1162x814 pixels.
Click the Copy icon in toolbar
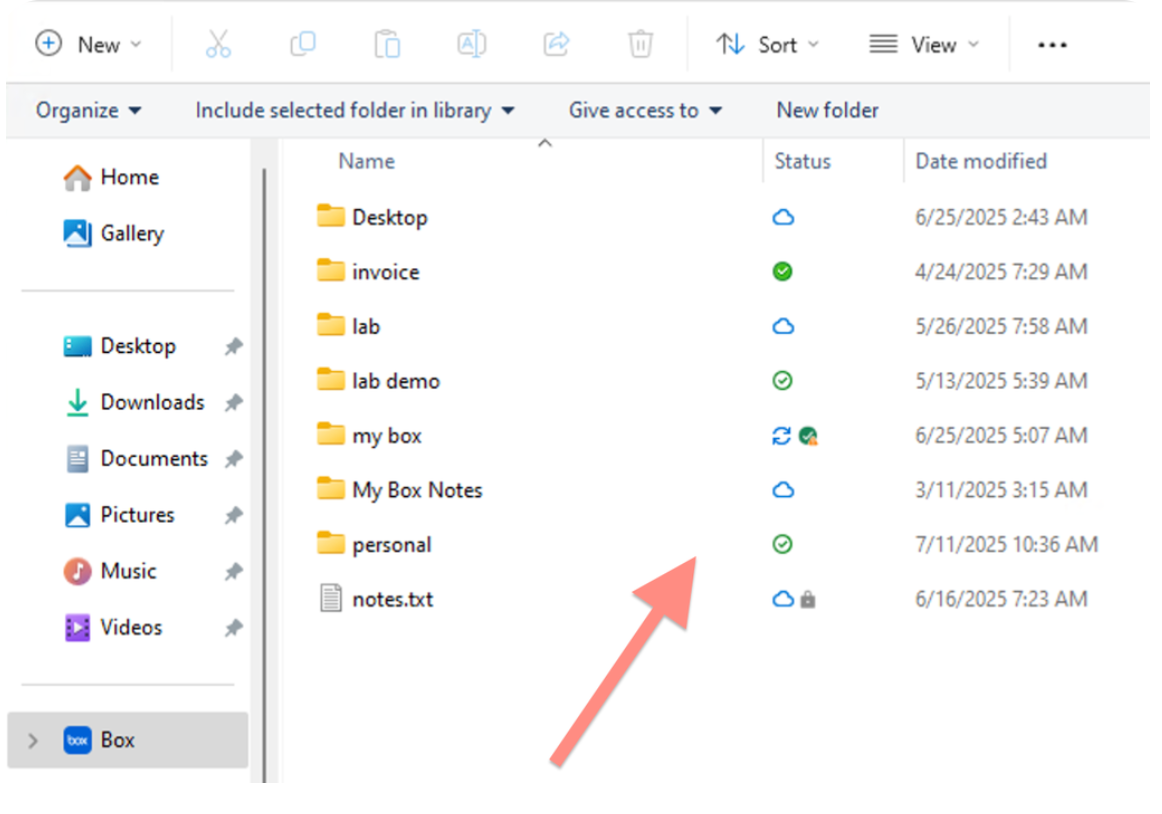coord(302,44)
